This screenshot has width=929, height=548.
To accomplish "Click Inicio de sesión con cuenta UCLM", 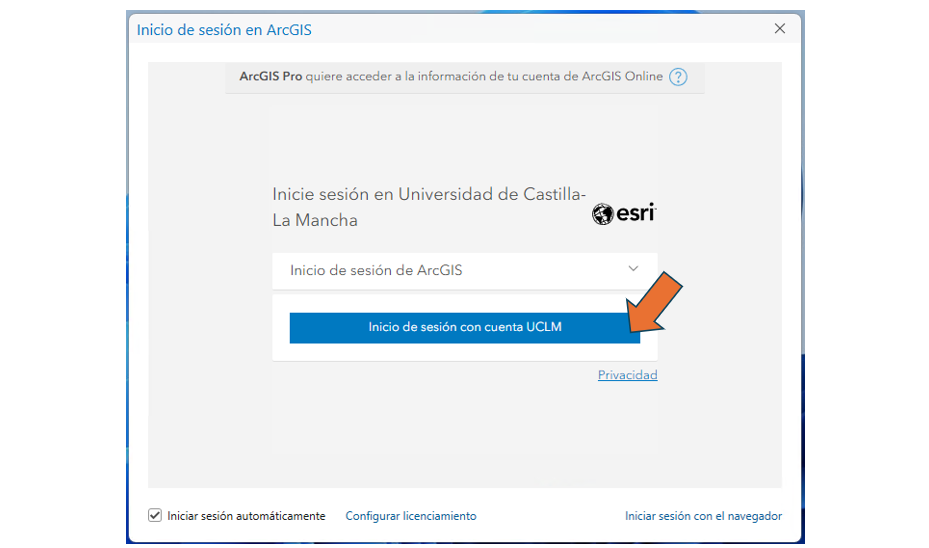I will coord(464,328).
